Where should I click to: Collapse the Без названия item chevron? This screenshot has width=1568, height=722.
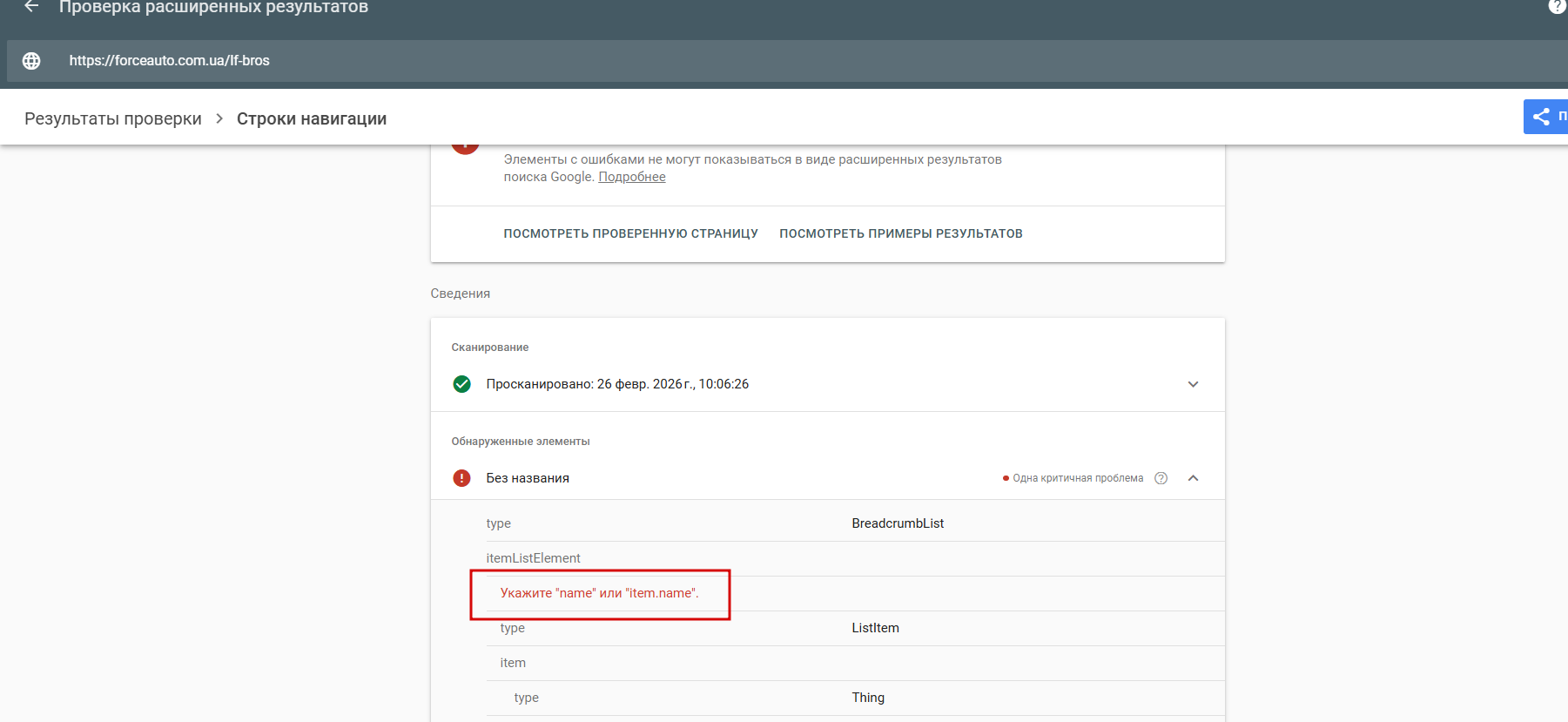click(x=1194, y=478)
